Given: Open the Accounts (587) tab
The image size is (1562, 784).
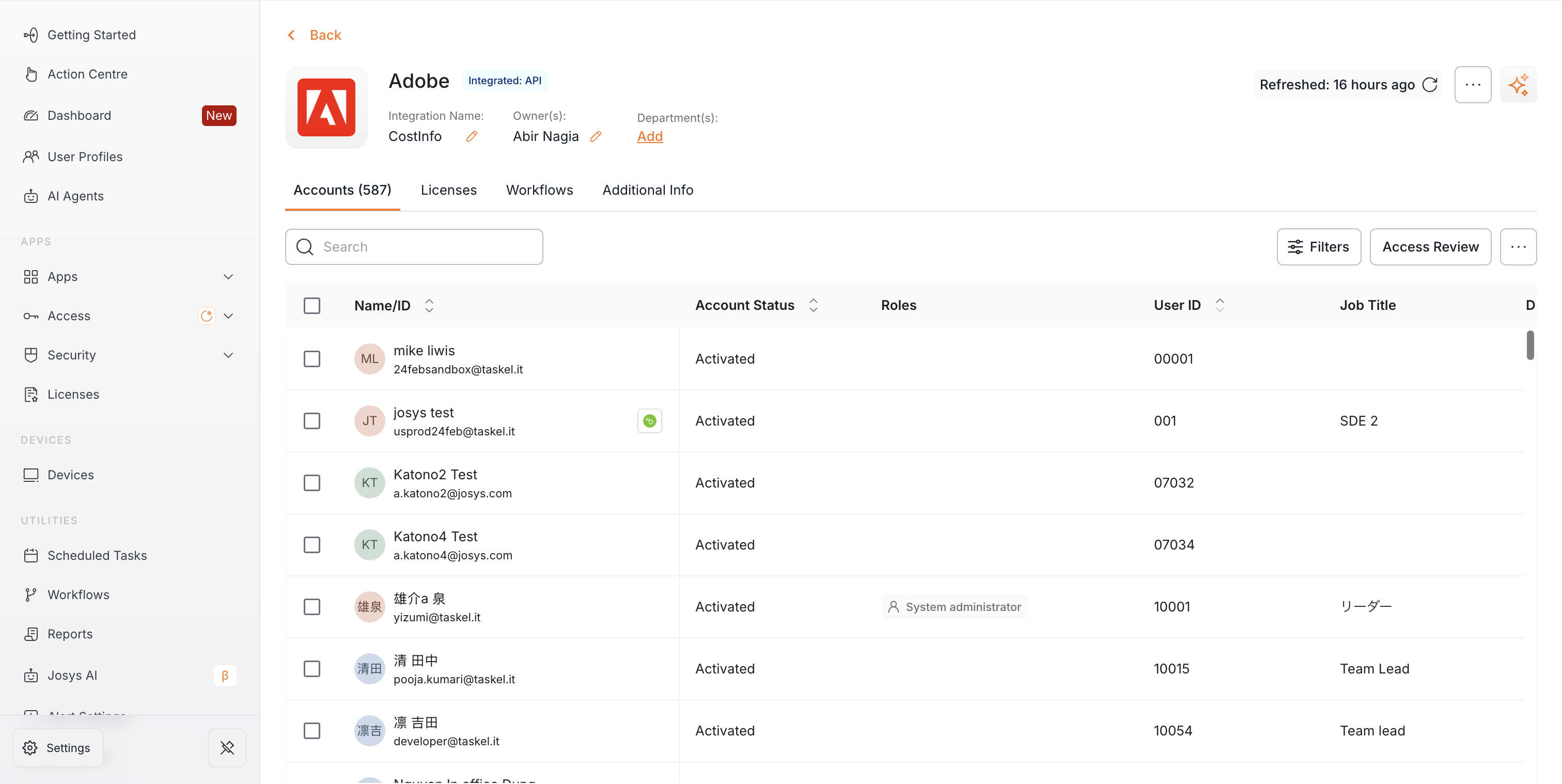Looking at the screenshot, I should click(x=342, y=190).
